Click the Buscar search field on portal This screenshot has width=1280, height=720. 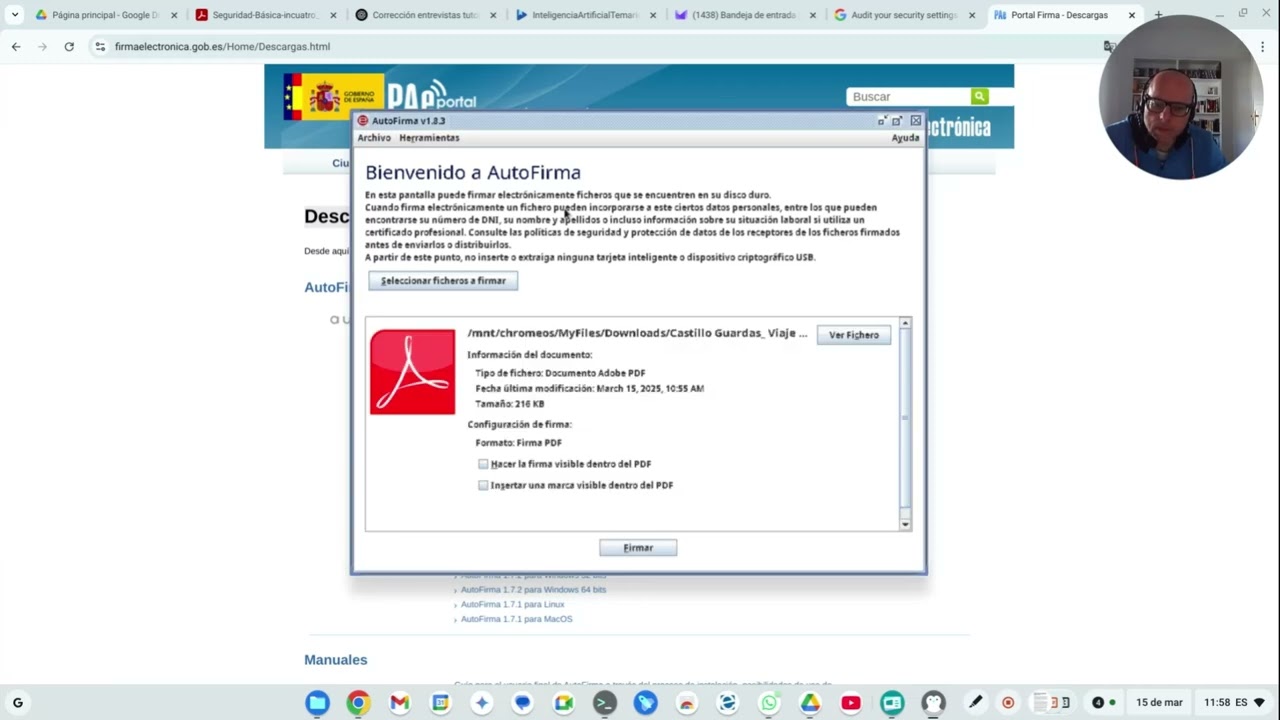(x=908, y=96)
